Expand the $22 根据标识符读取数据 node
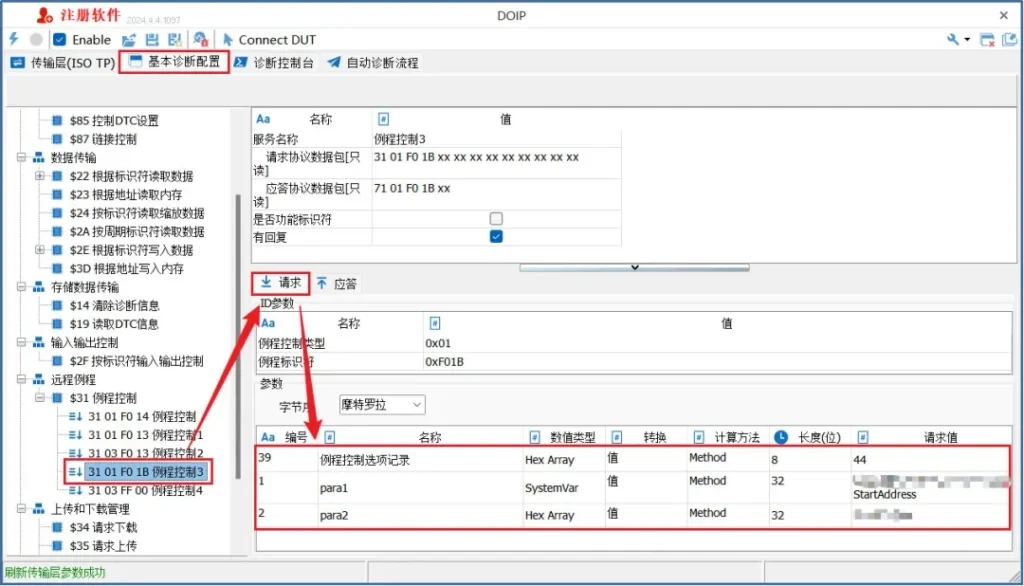This screenshot has width=1024, height=586. tap(41, 176)
